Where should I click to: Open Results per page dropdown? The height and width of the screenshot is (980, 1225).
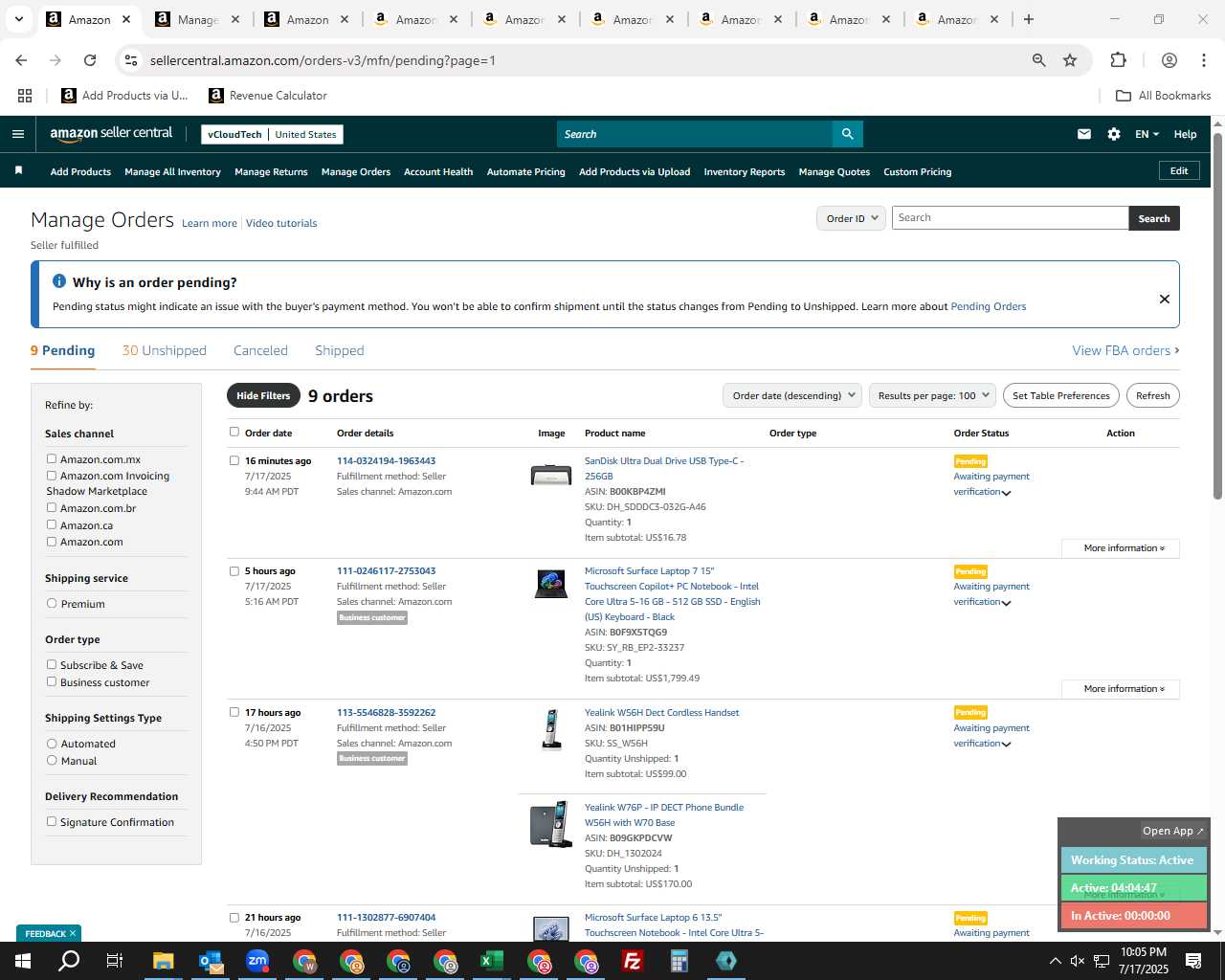[x=932, y=395]
